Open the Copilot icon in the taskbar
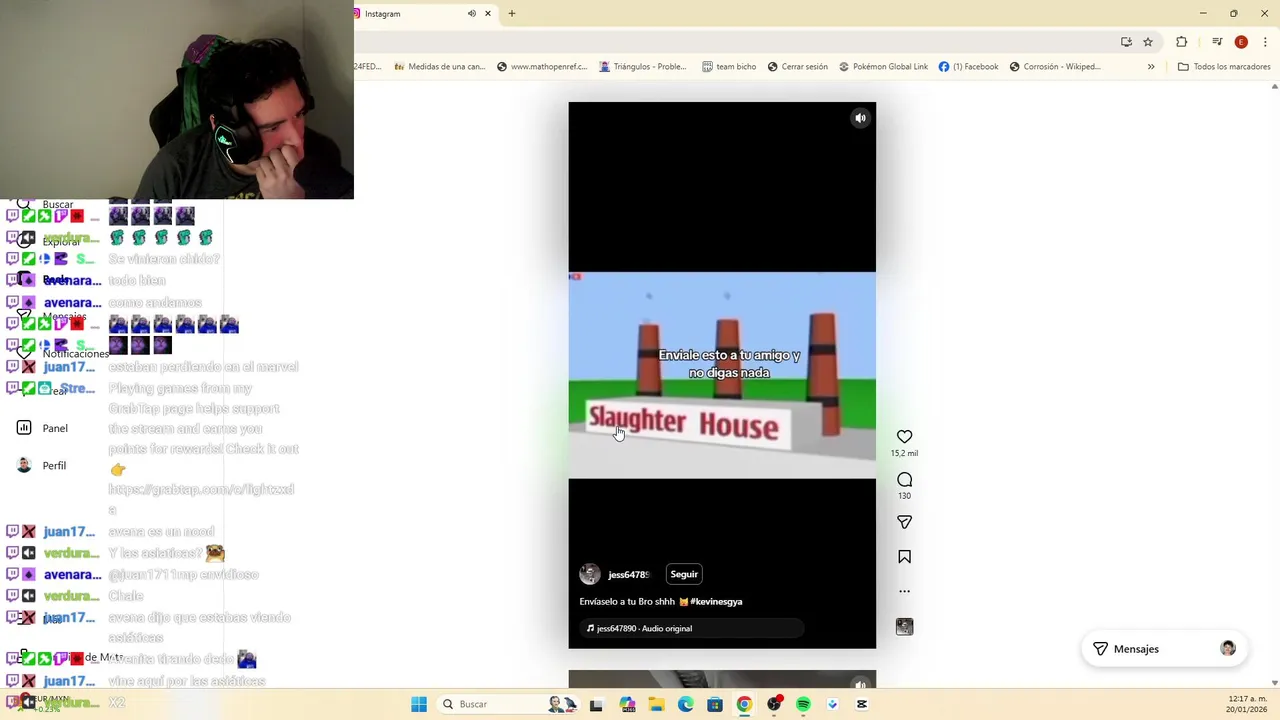Viewport: 1280px width, 720px height. (x=627, y=704)
